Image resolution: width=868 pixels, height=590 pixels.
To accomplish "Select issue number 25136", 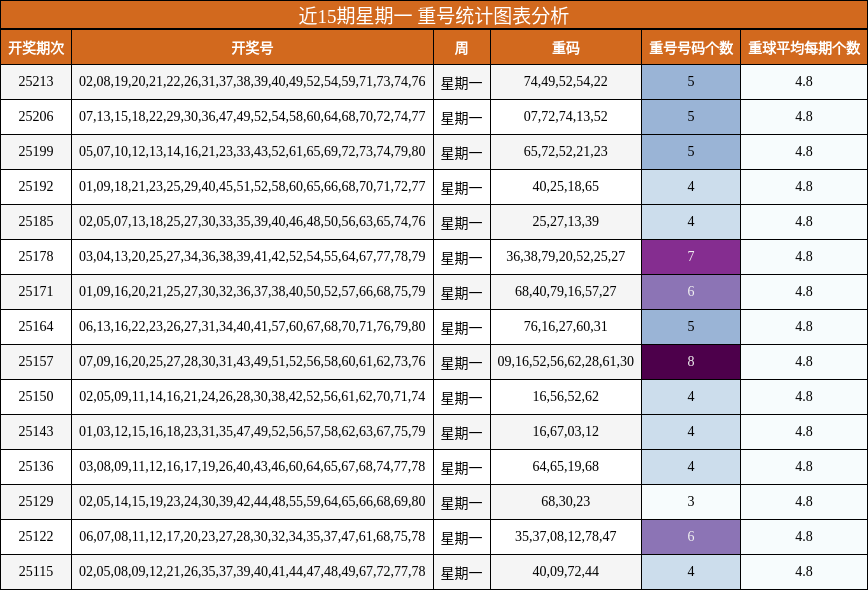I will pos(36,466).
